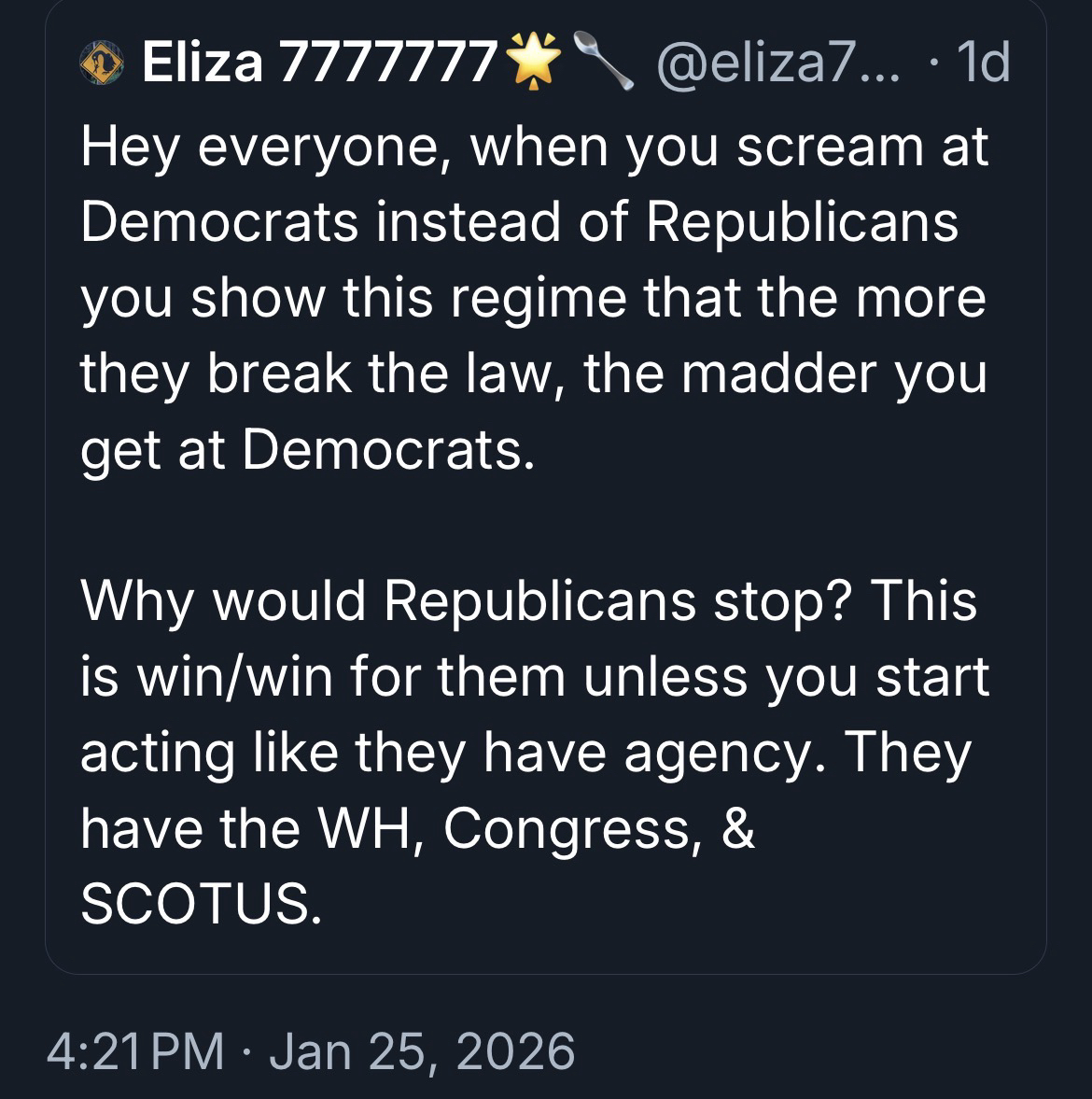1092x1099 pixels.
Task: Click the final word "SCOTUS."
Action: coord(202,904)
